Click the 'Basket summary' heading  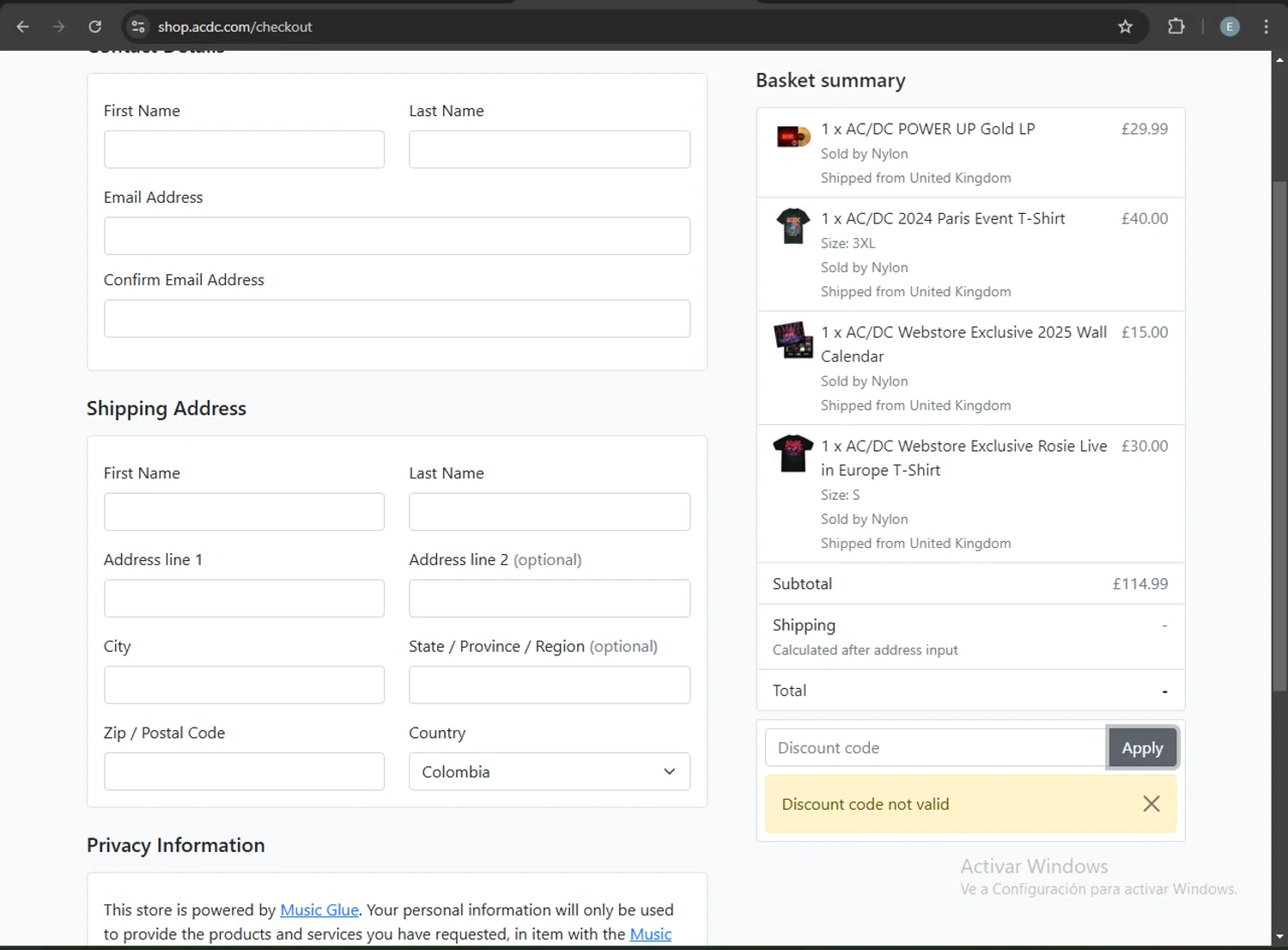pyautogui.click(x=830, y=81)
